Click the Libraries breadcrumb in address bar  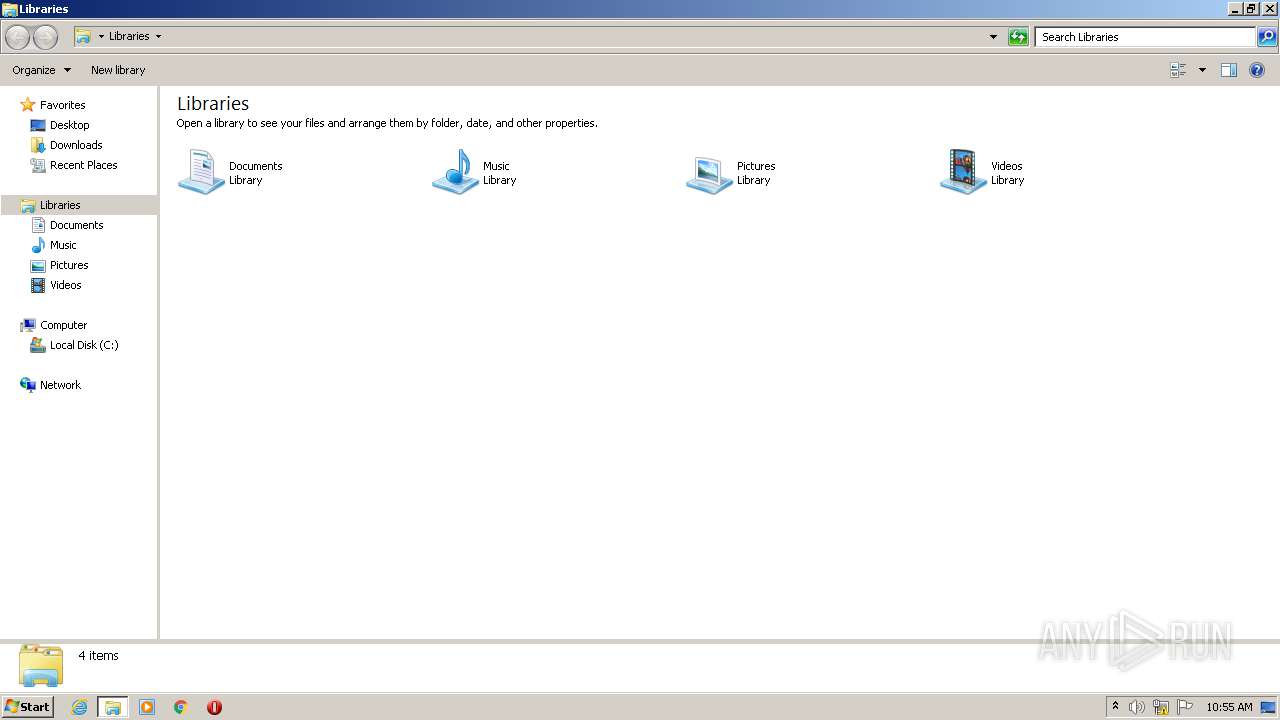(x=129, y=37)
